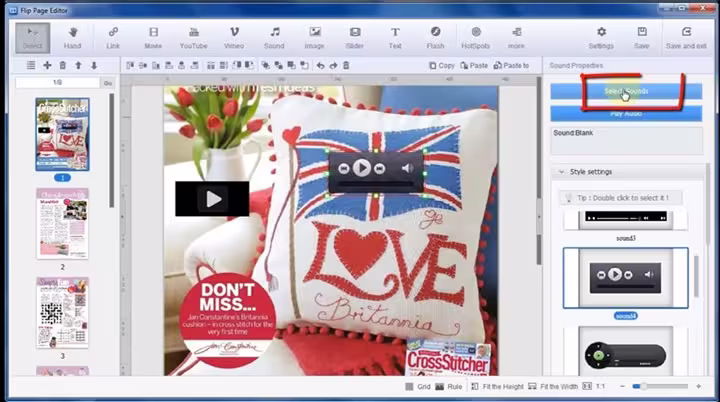The width and height of the screenshot is (720, 402).
Task: Insert a Flash object
Action: click(x=435, y=38)
